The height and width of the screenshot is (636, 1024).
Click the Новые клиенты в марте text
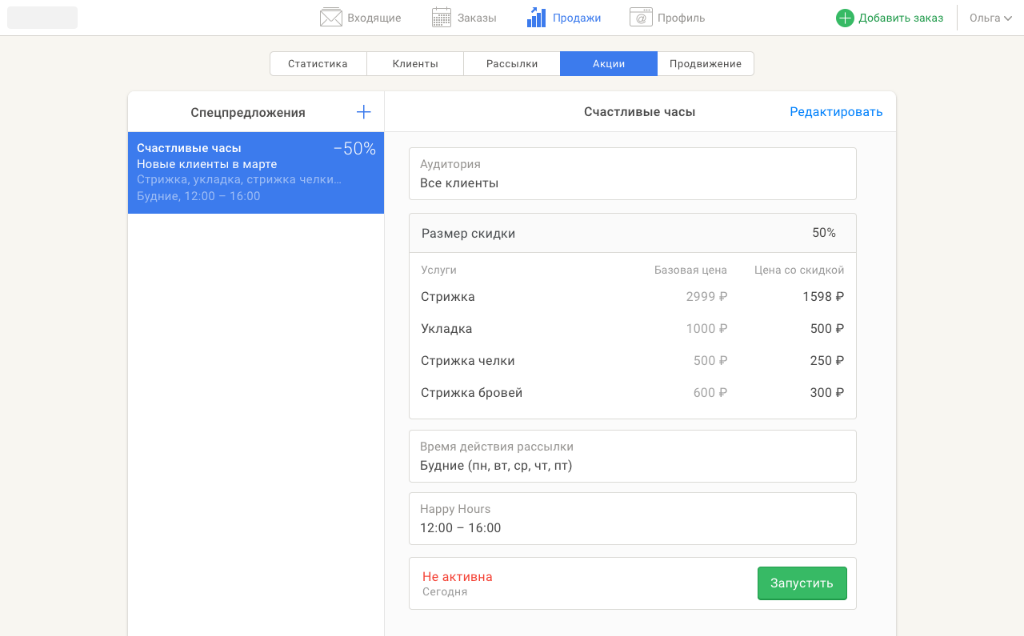point(206,164)
